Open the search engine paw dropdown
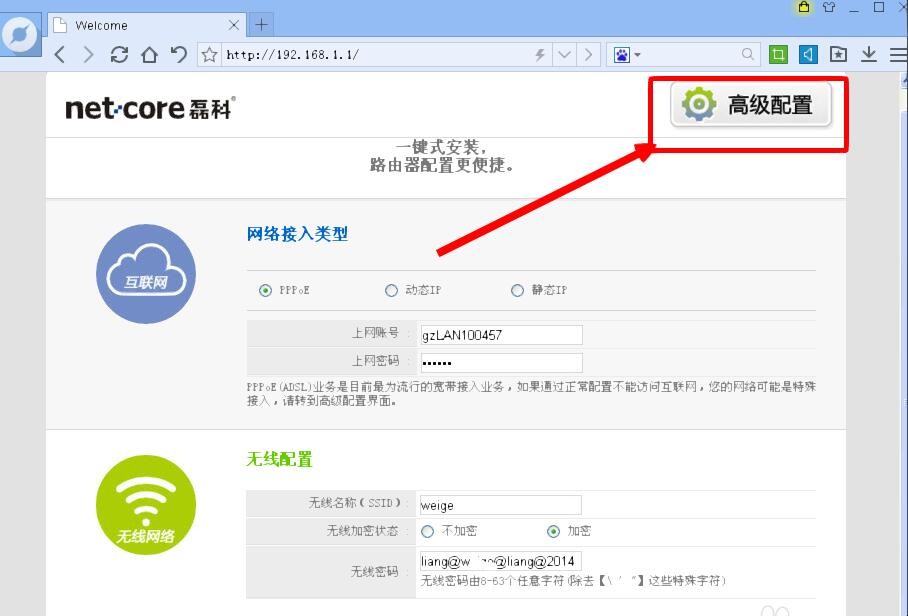 628,55
